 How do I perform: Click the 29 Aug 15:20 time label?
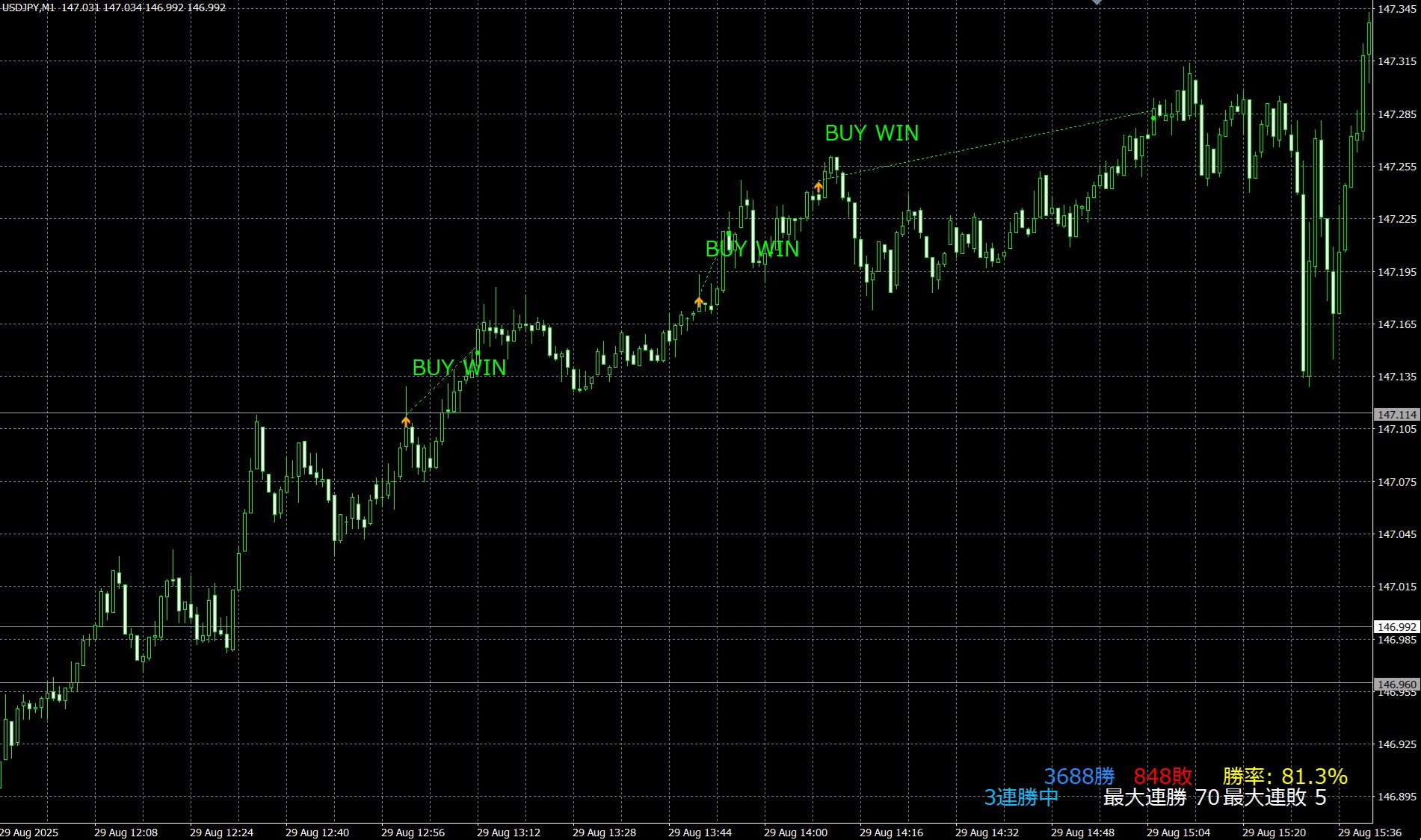(1274, 833)
